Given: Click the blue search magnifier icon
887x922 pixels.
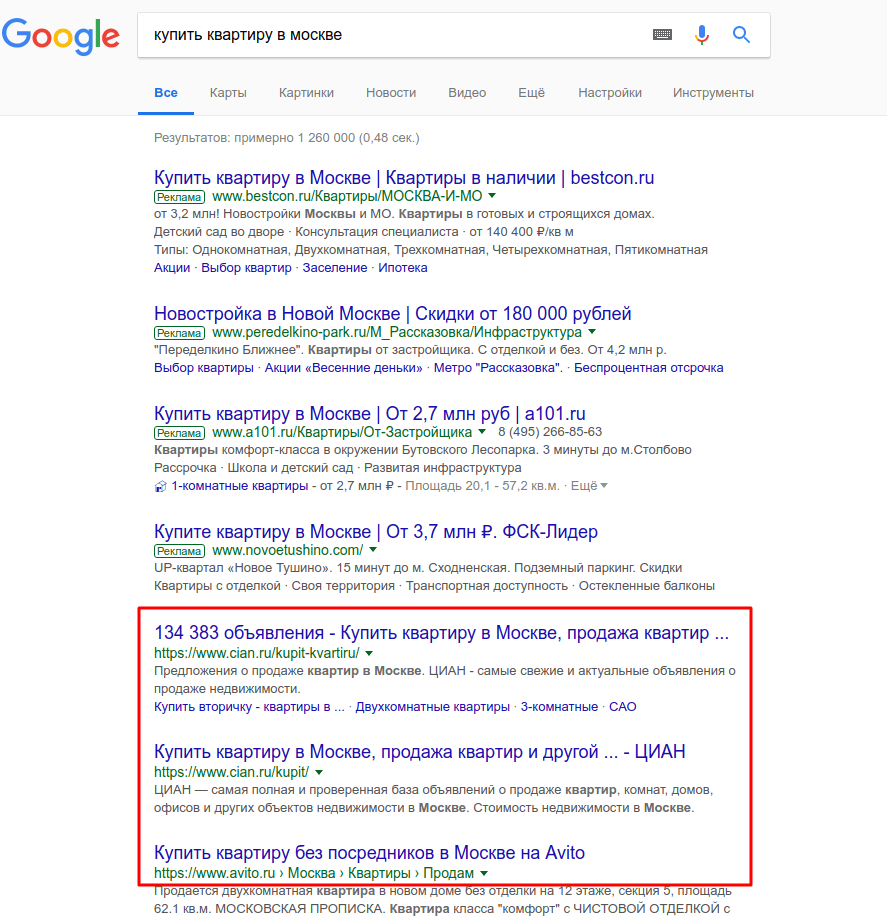Looking at the screenshot, I should (x=740, y=34).
